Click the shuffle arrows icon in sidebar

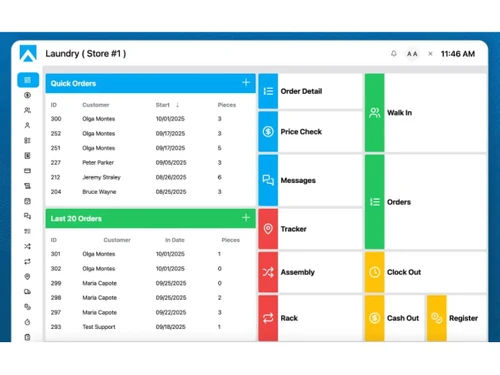click(28, 246)
